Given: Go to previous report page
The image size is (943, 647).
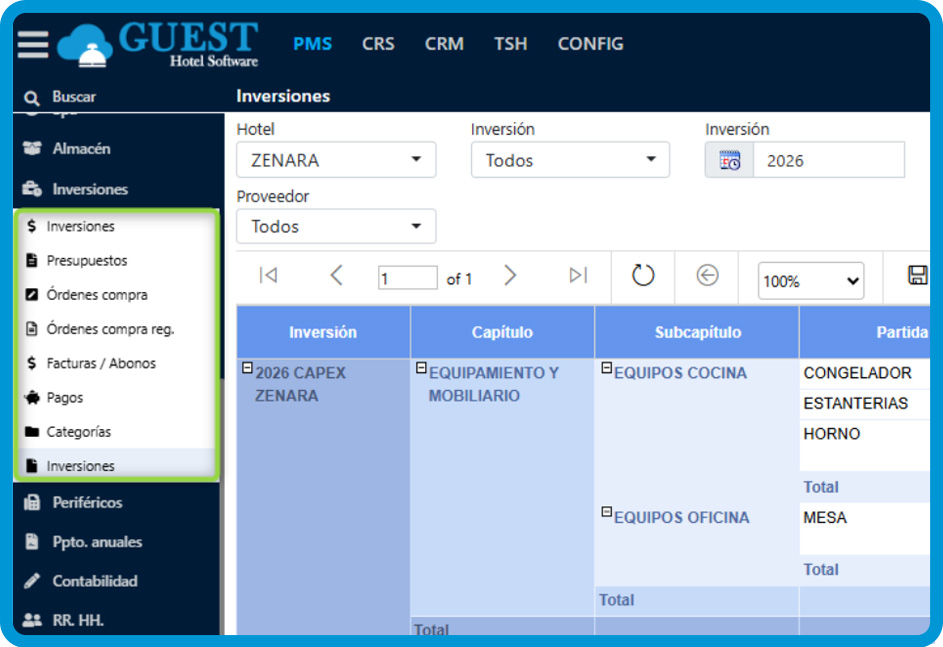Looking at the screenshot, I should (337, 275).
